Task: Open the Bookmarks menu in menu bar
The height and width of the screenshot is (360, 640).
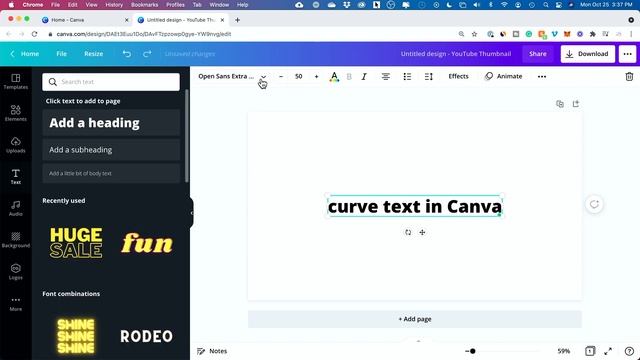Action: coord(144,5)
